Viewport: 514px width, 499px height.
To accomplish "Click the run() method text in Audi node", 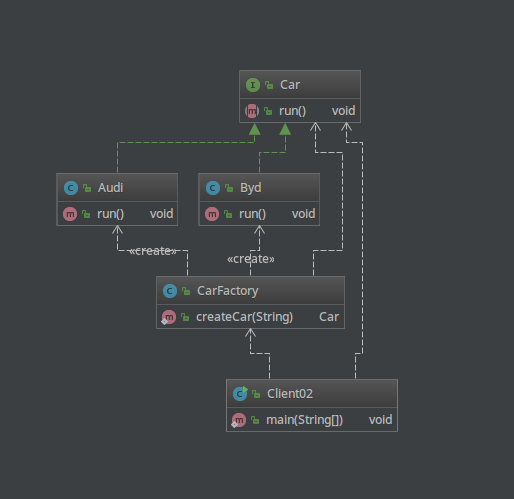I will click(x=111, y=214).
